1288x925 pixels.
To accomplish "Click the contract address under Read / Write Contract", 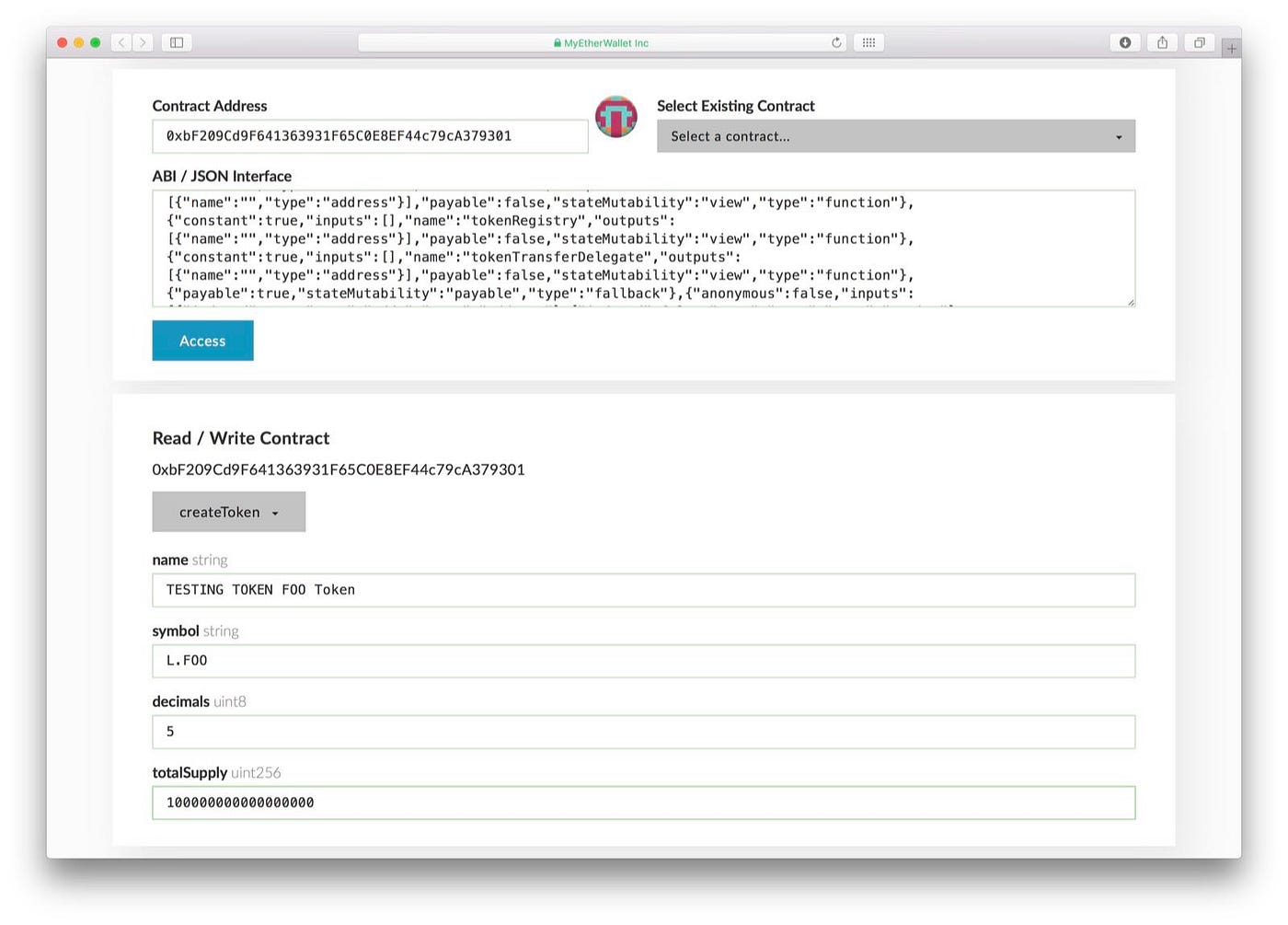I will point(339,469).
